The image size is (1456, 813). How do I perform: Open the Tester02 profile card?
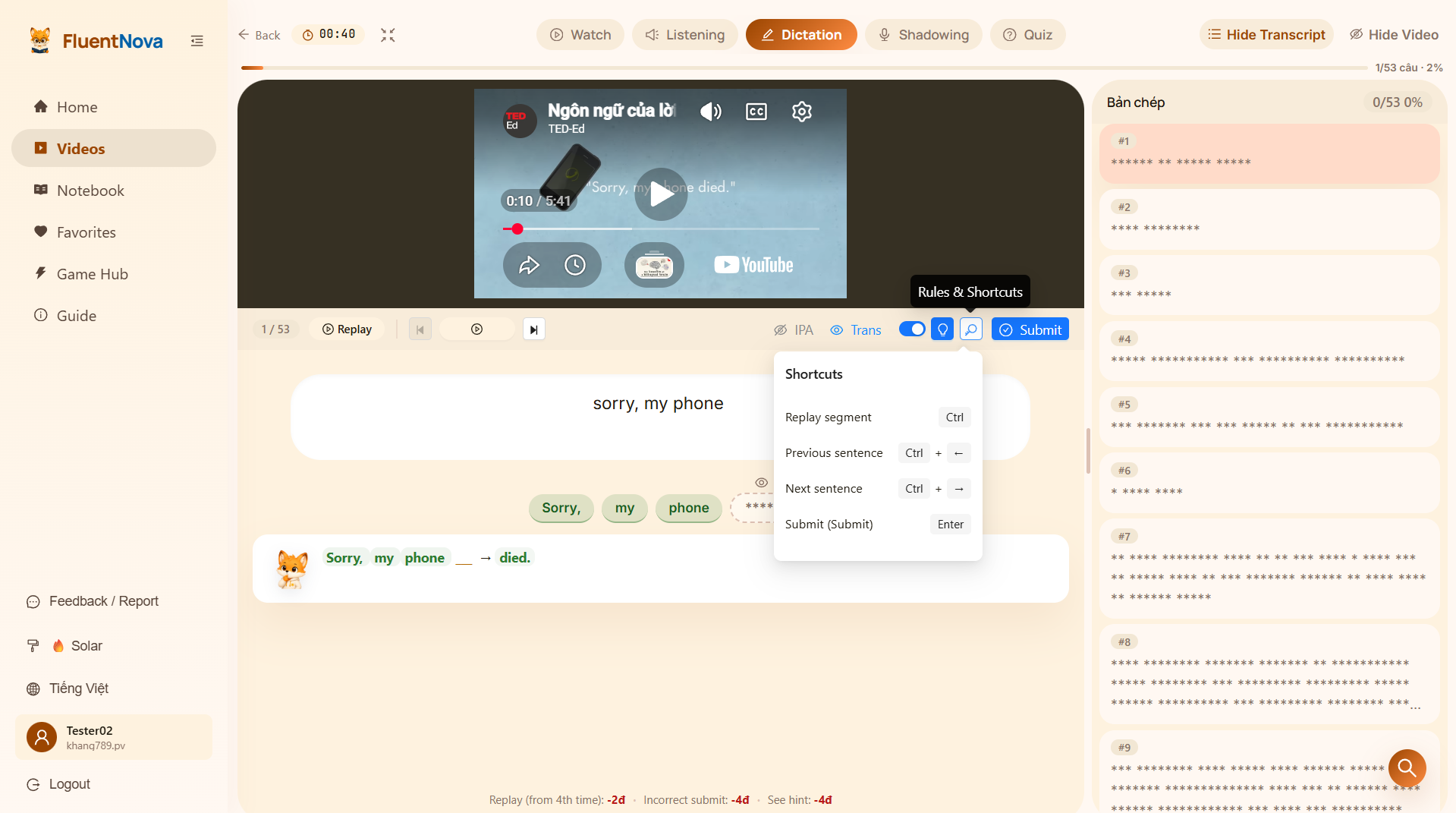[114, 737]
